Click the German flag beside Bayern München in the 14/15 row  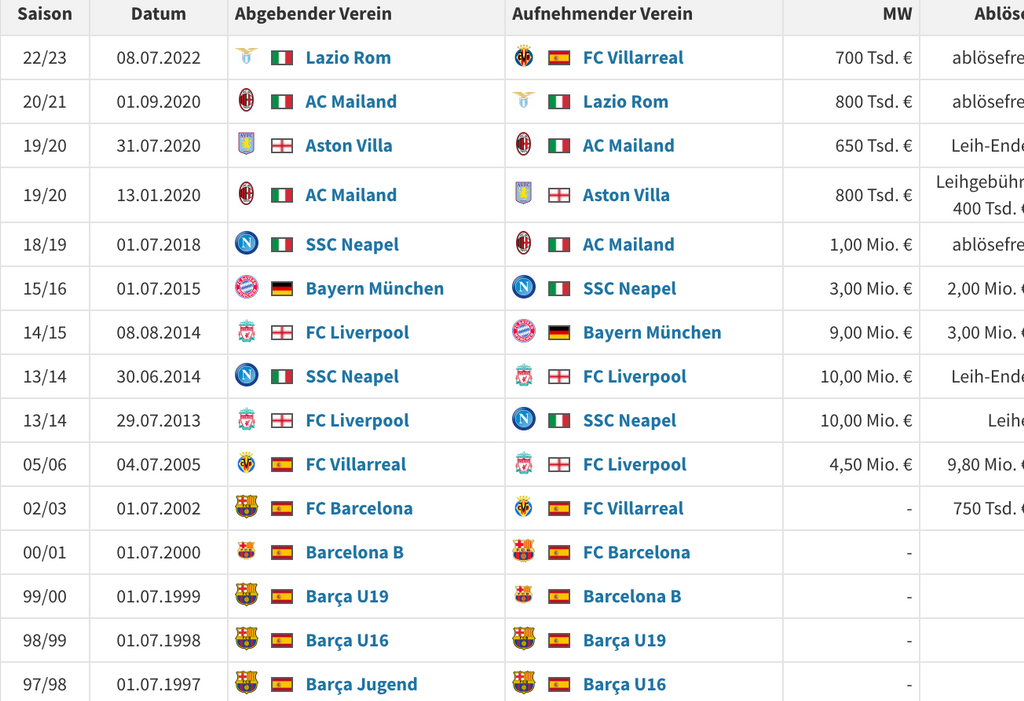559,332
